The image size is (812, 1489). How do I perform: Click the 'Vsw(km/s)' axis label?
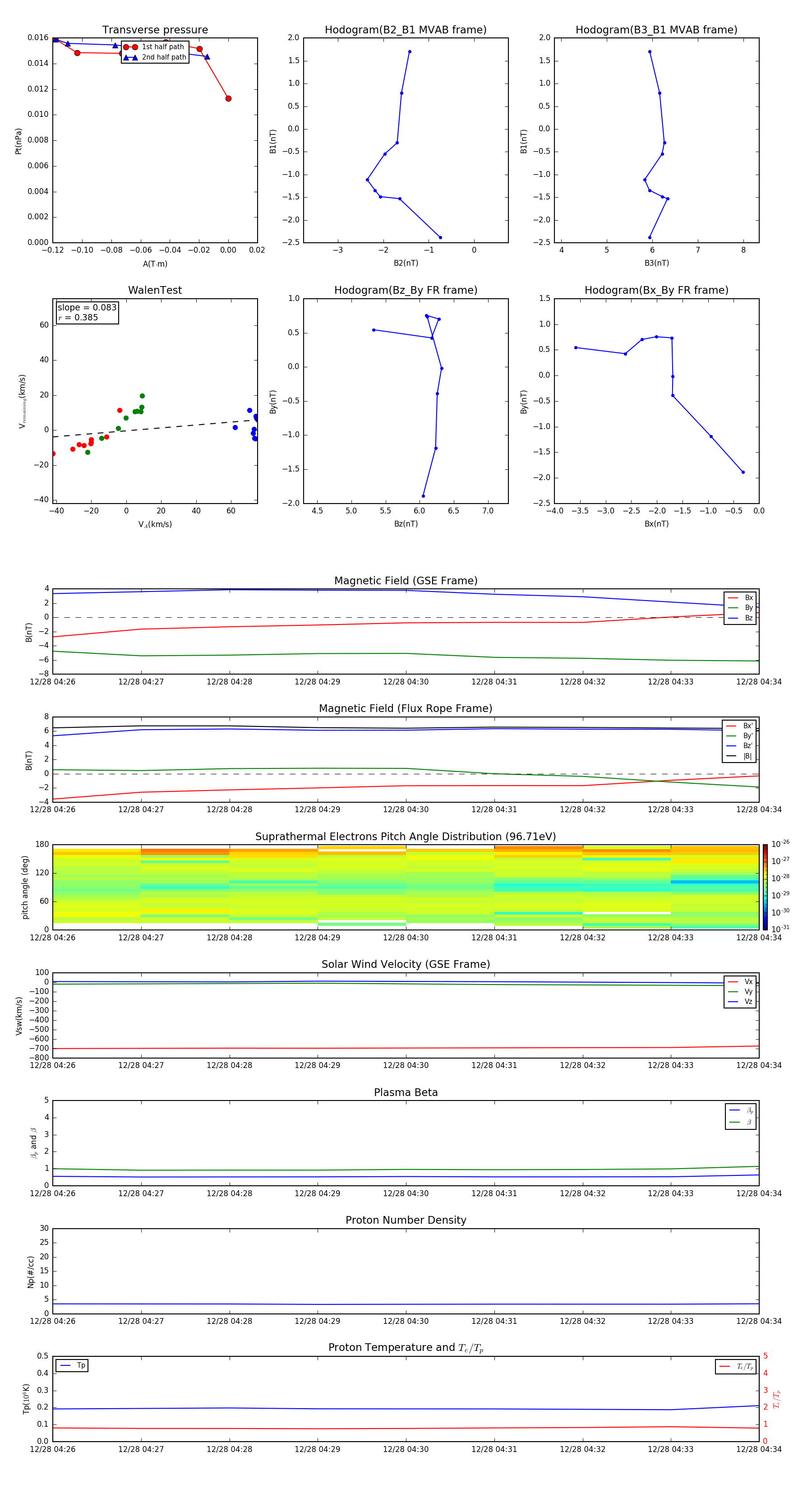tap(18, 1016)
